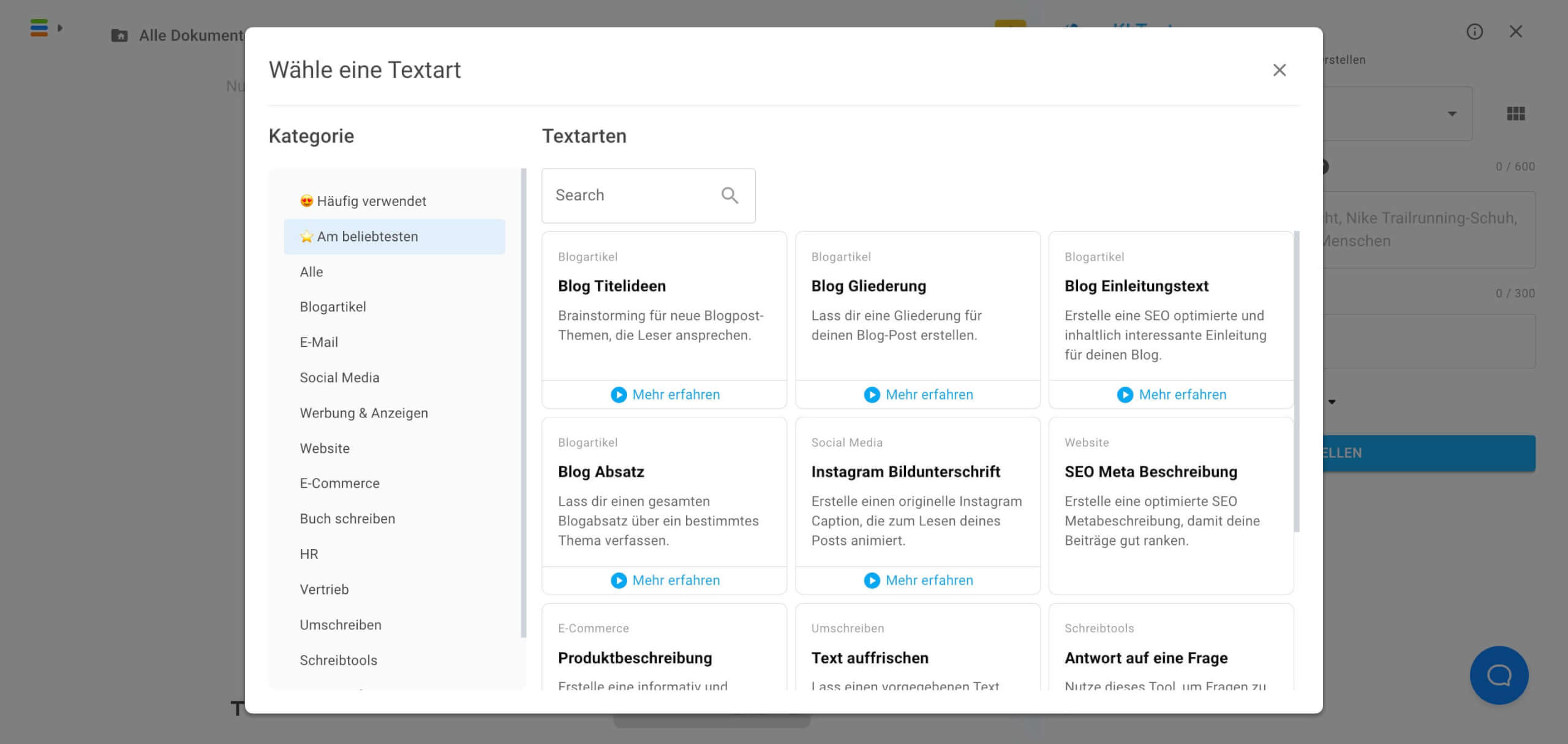Pick Antwort auf eine Frage card
This screenshot has height=744, width=1568.
point(1171,647)
